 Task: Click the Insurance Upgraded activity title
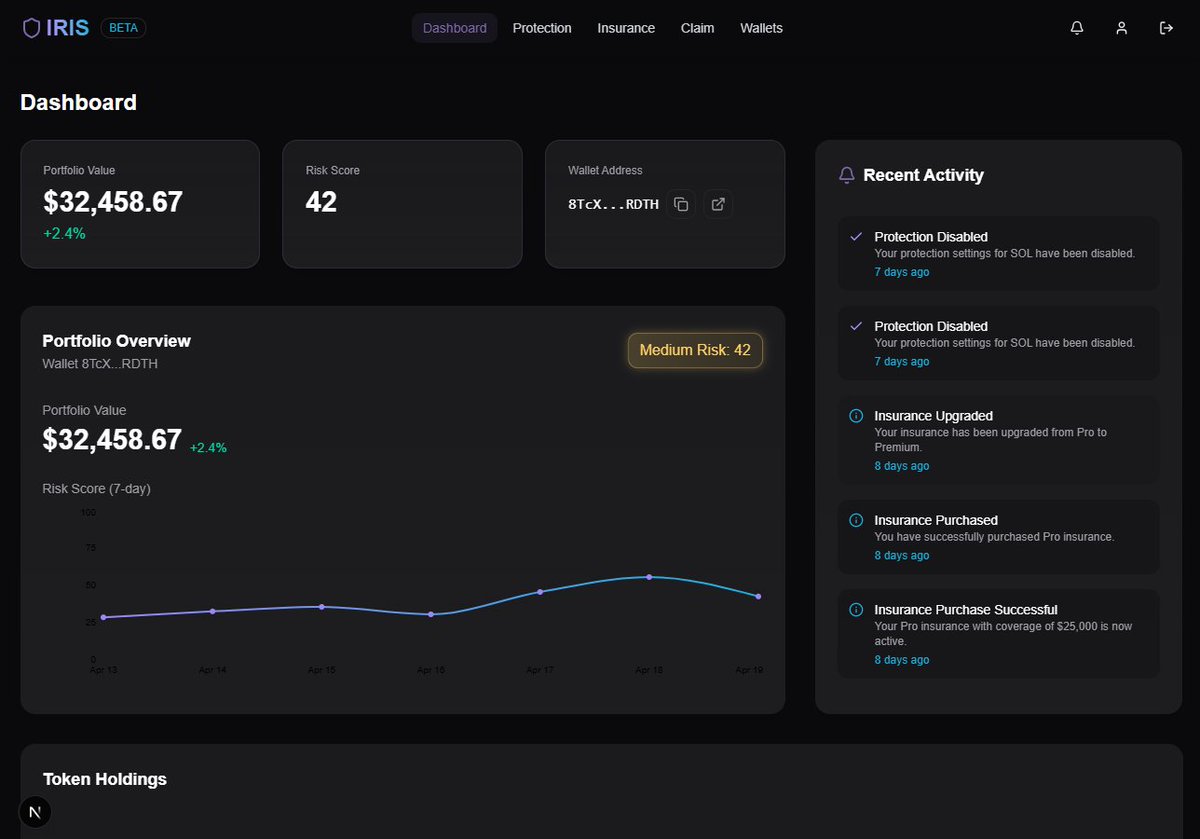click(935, 416)
